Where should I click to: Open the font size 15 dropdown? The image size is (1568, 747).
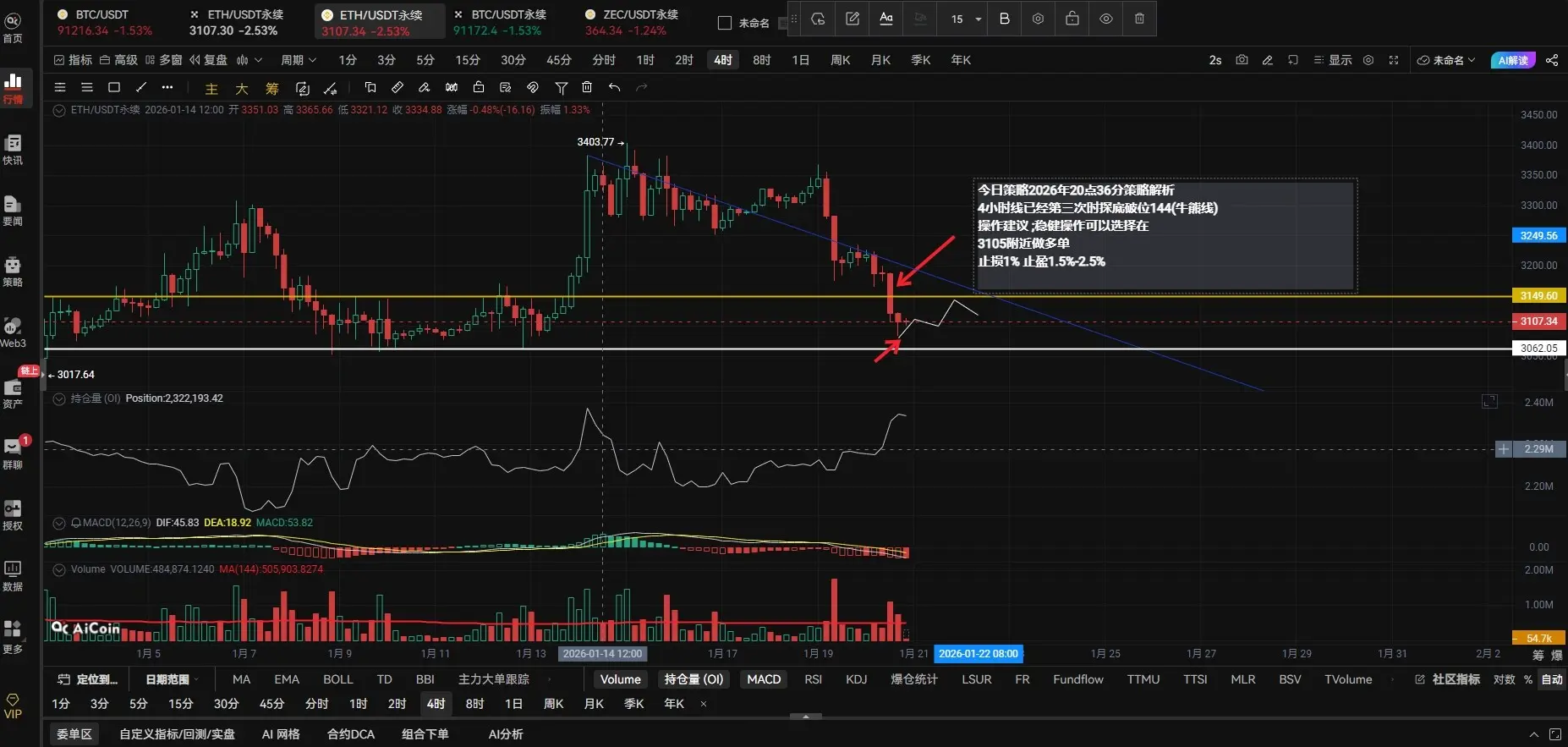965,19
